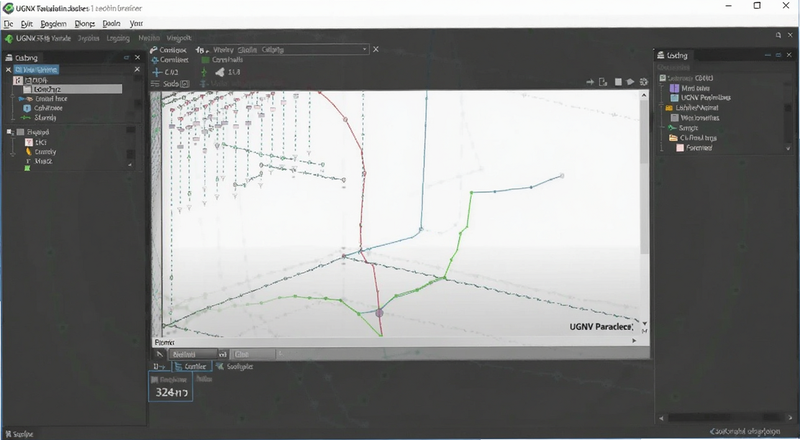The height and width of the screenshot is (440, 800).
Task: Click the green square toolbar icon
Action: click(x=205, y=60)
